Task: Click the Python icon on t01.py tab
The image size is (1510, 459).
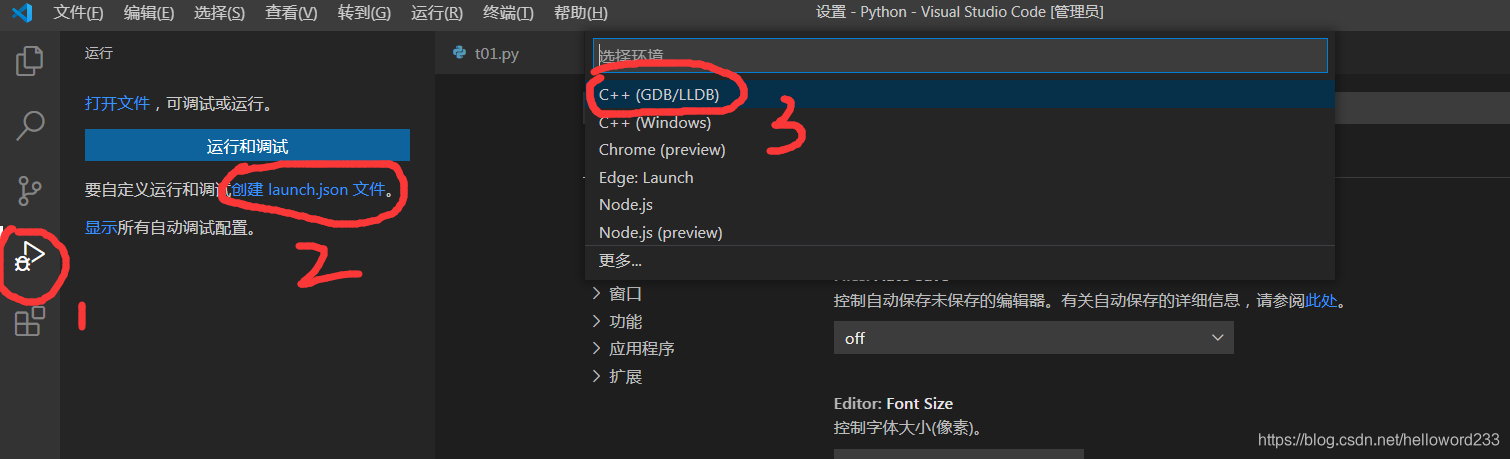Action: pyautogui.click(x=460, y=54)
